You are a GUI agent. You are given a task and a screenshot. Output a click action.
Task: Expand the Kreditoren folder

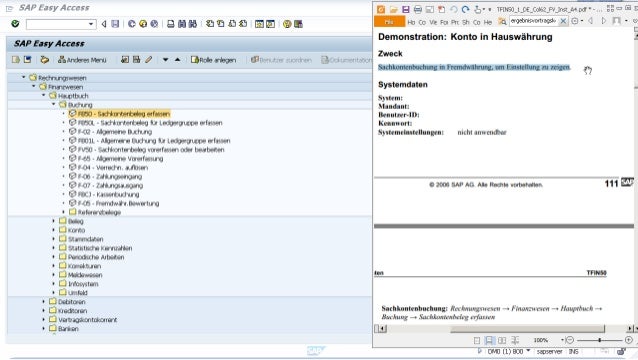44,310
